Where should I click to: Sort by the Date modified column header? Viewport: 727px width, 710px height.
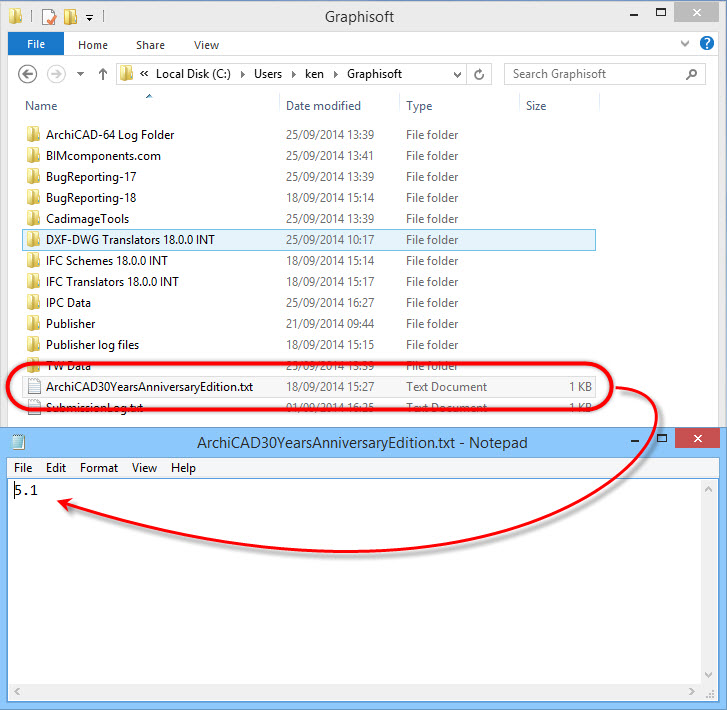[x=323, y=106]
